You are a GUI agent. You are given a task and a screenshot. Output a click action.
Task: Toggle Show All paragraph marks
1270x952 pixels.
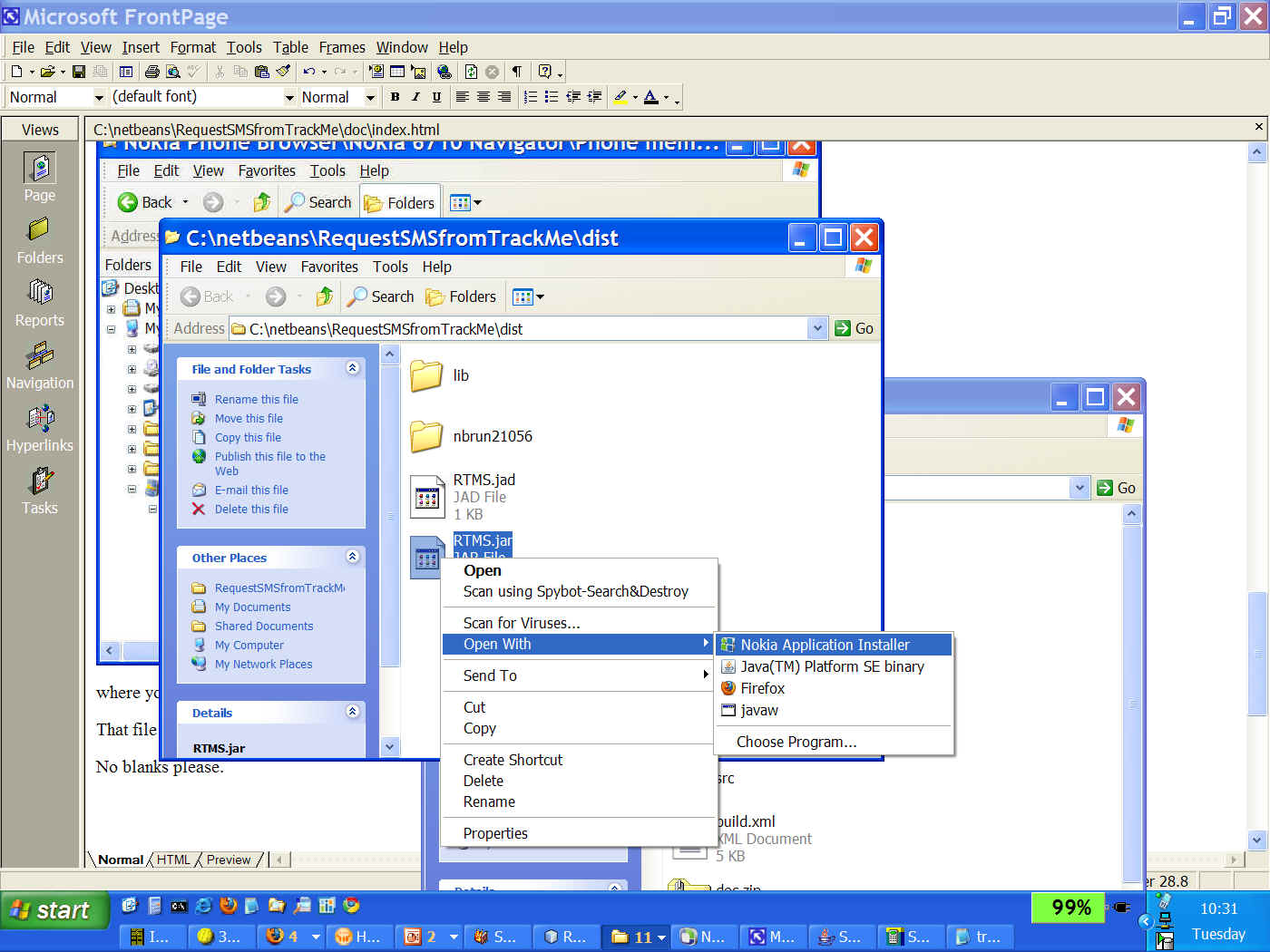tap(516, 72)
